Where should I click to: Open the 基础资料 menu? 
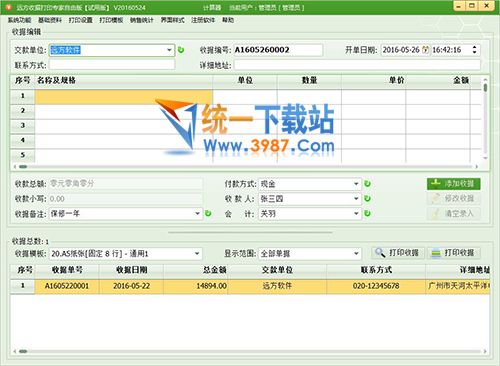[x=50, y=20]
